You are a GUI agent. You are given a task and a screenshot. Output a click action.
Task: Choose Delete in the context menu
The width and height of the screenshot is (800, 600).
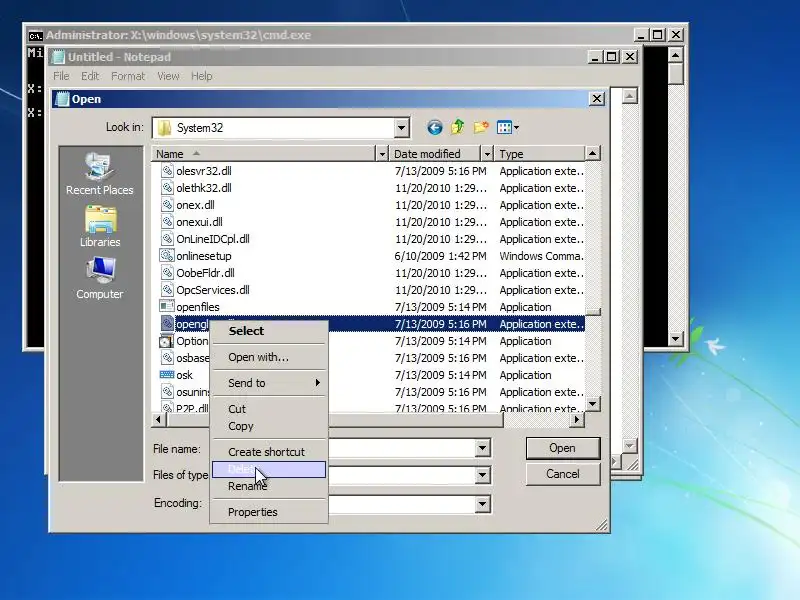pyautogui.click(x=269, y=469)
